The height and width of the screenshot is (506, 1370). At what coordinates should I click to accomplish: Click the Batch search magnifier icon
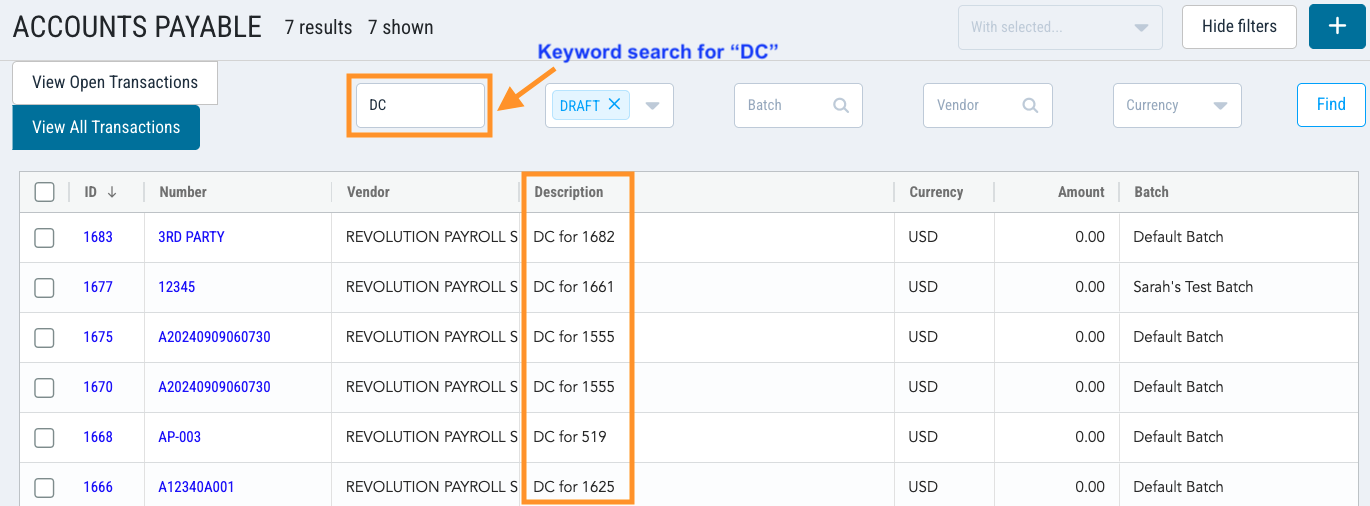841,105
